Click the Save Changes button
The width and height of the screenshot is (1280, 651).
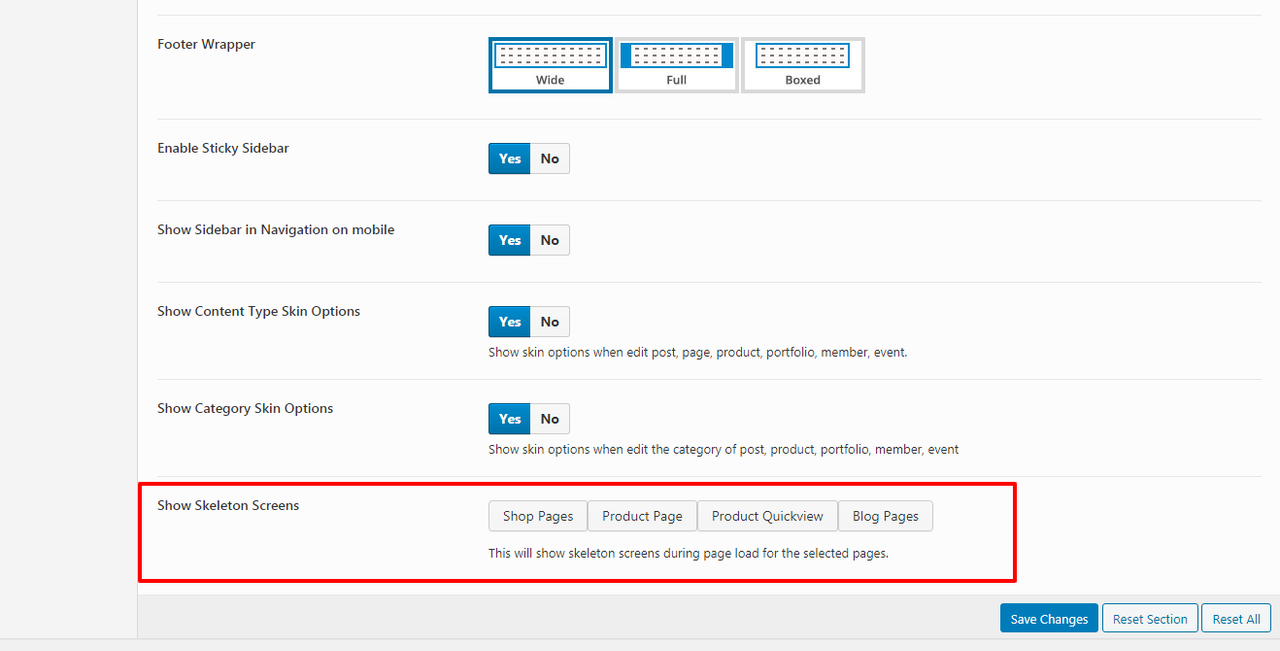point(1049,619)
